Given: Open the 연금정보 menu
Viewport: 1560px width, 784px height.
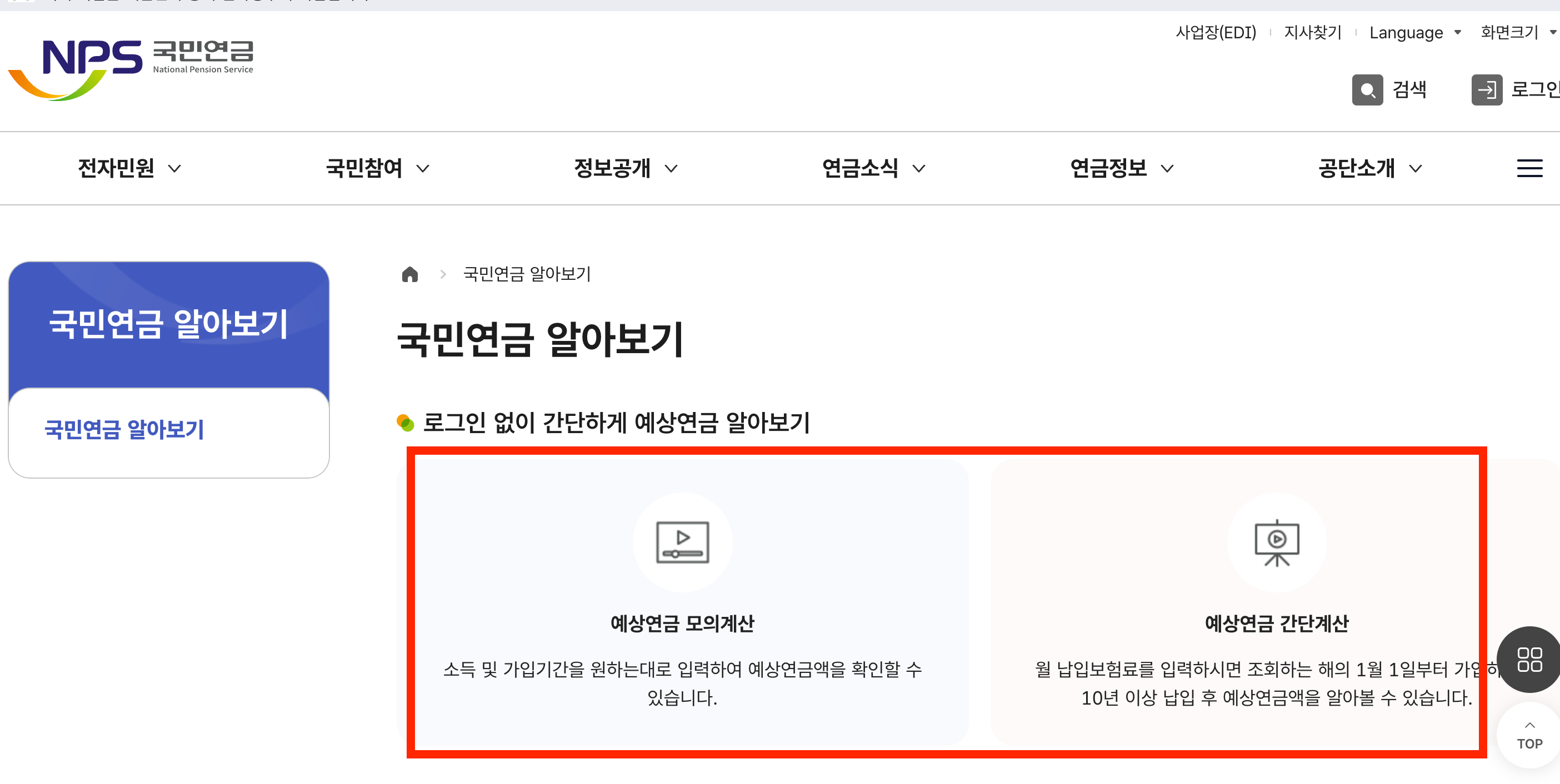Looking at the screenshot, I should tap(1121, 168).
